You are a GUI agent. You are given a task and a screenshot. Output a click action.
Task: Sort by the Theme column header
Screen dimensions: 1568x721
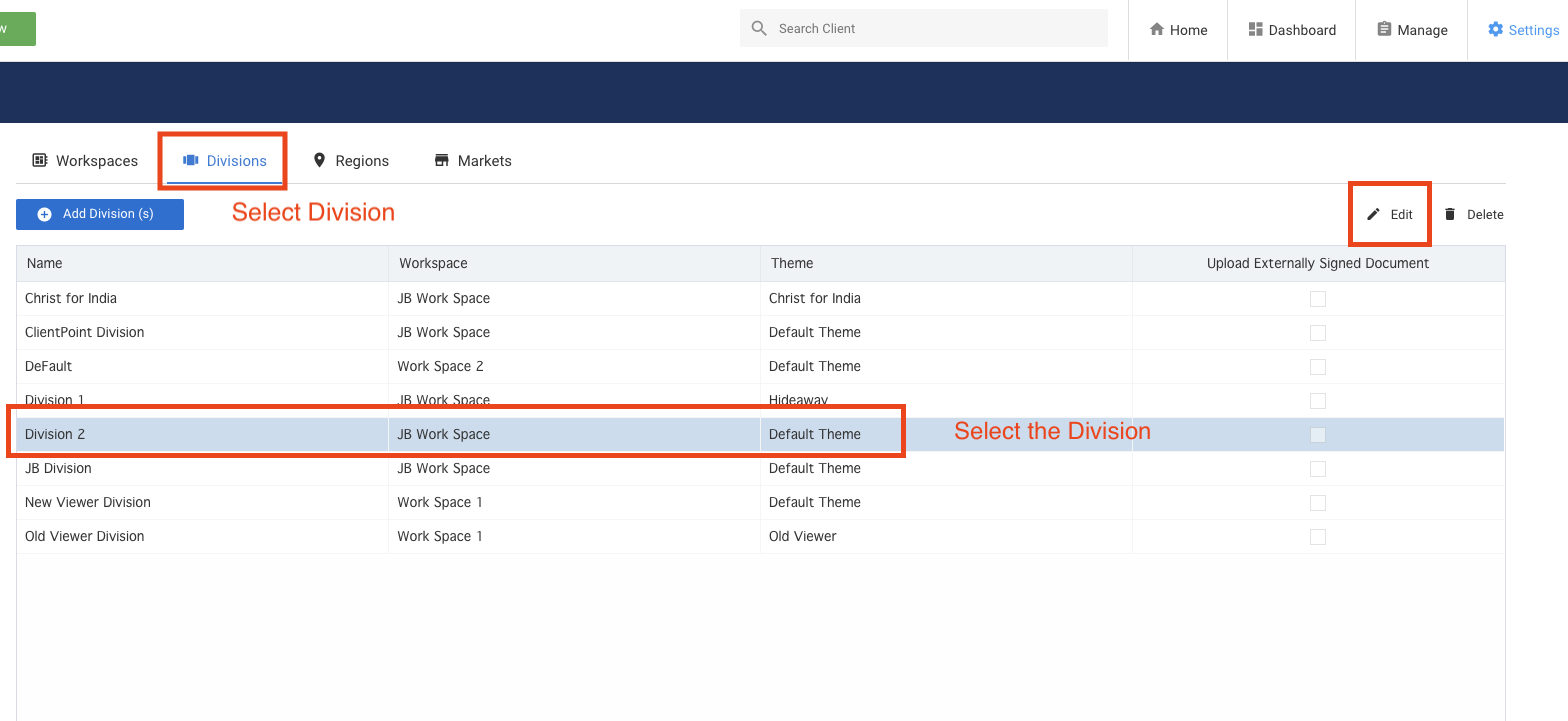(946, 263)
